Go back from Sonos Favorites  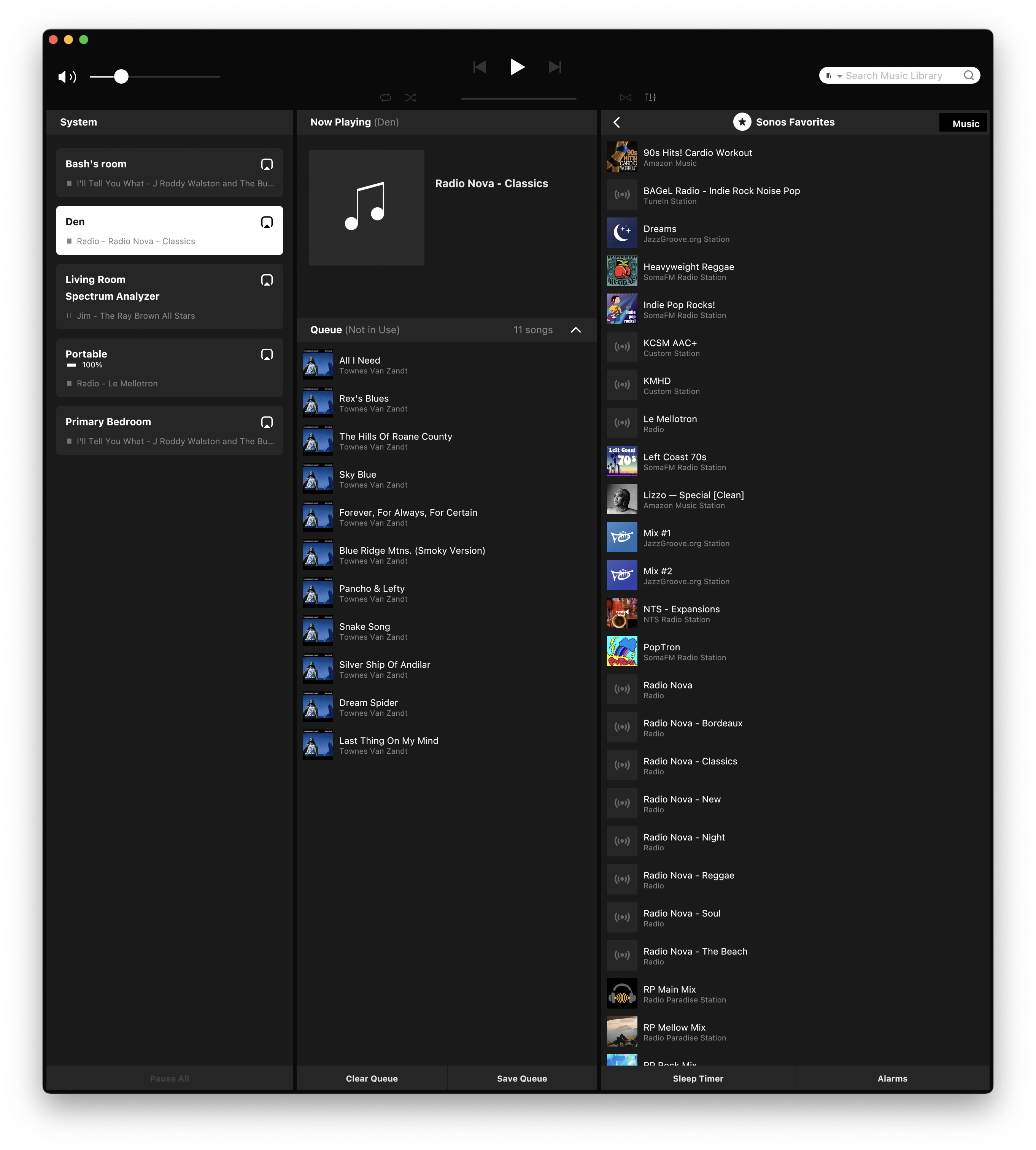[617, 122]
